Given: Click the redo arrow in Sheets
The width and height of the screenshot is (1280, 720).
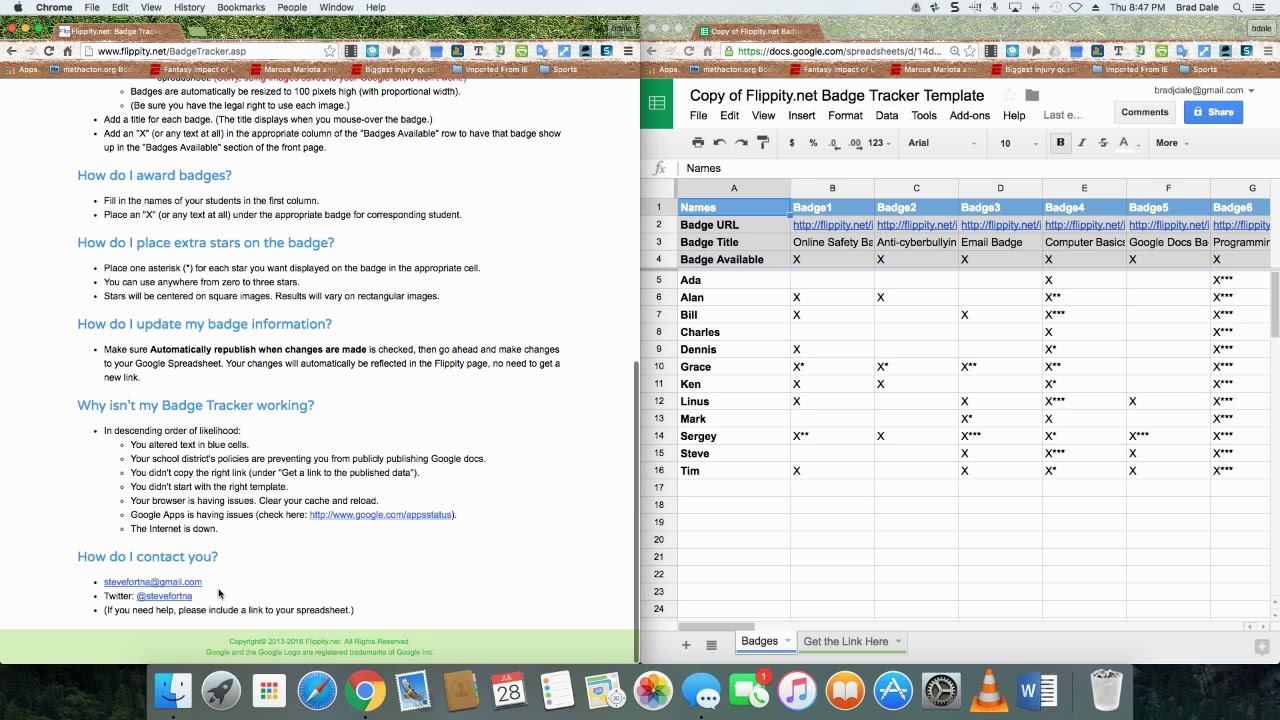Looking at the screenshot, I should 741,143.
